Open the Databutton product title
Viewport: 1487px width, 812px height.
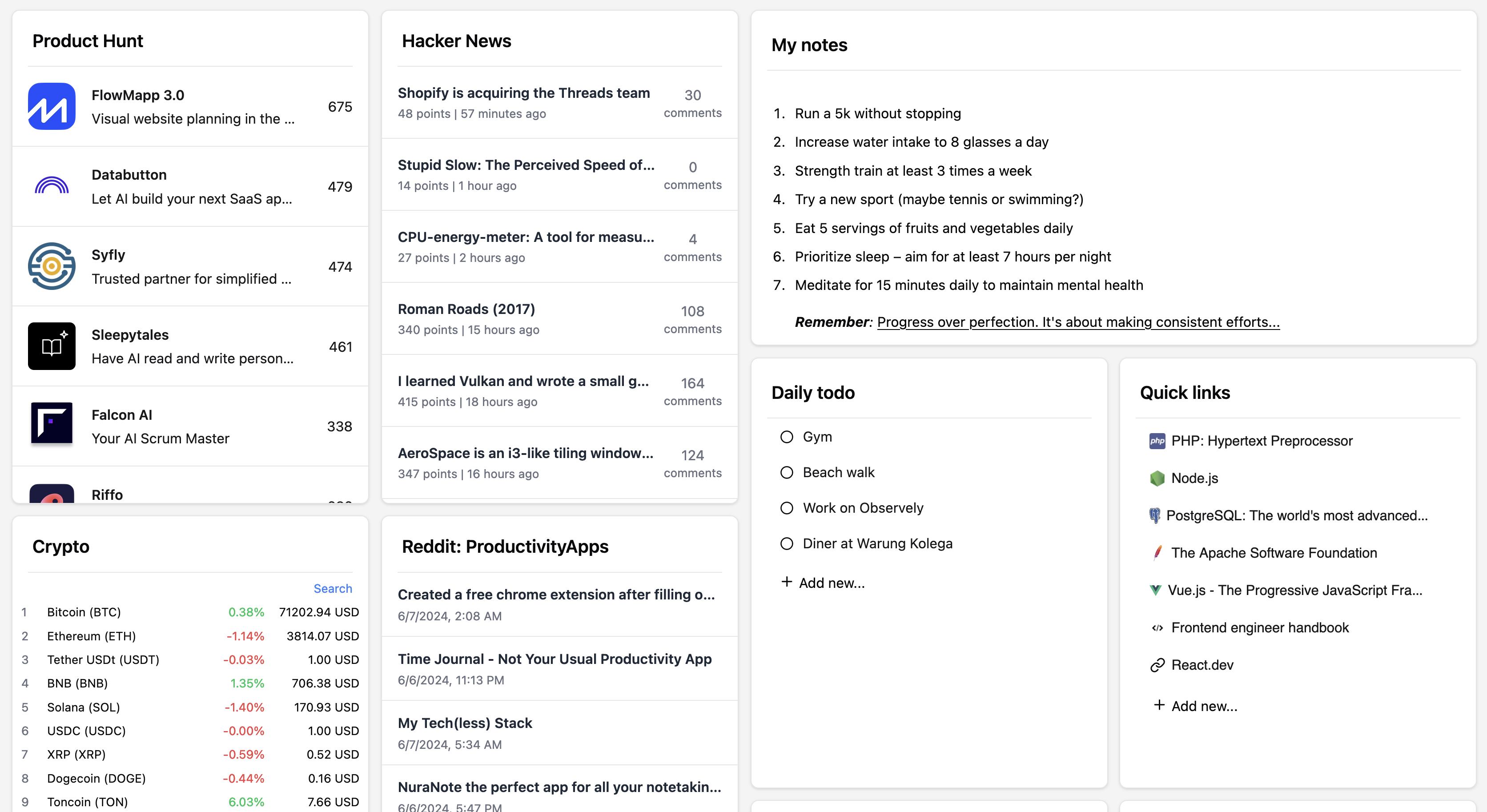point(129,175)
